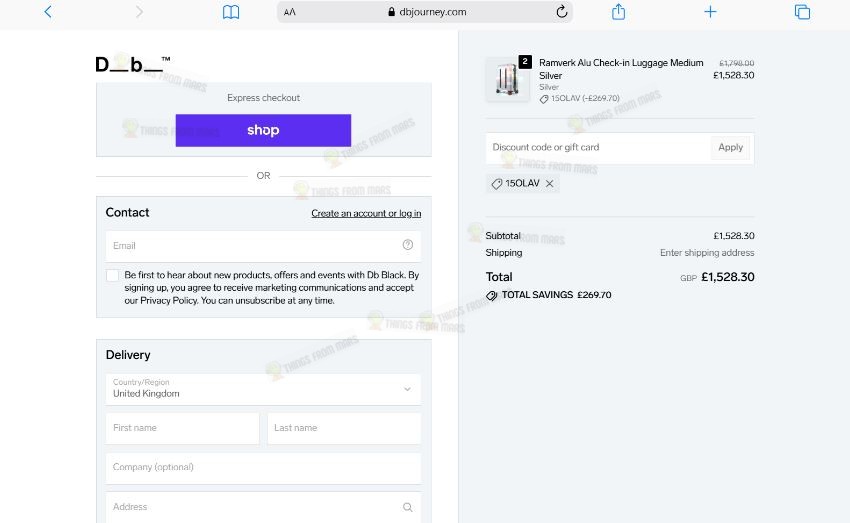Tick the Db Black marketing signup checkbox
The image size is (850, 523).
[113, 275]
